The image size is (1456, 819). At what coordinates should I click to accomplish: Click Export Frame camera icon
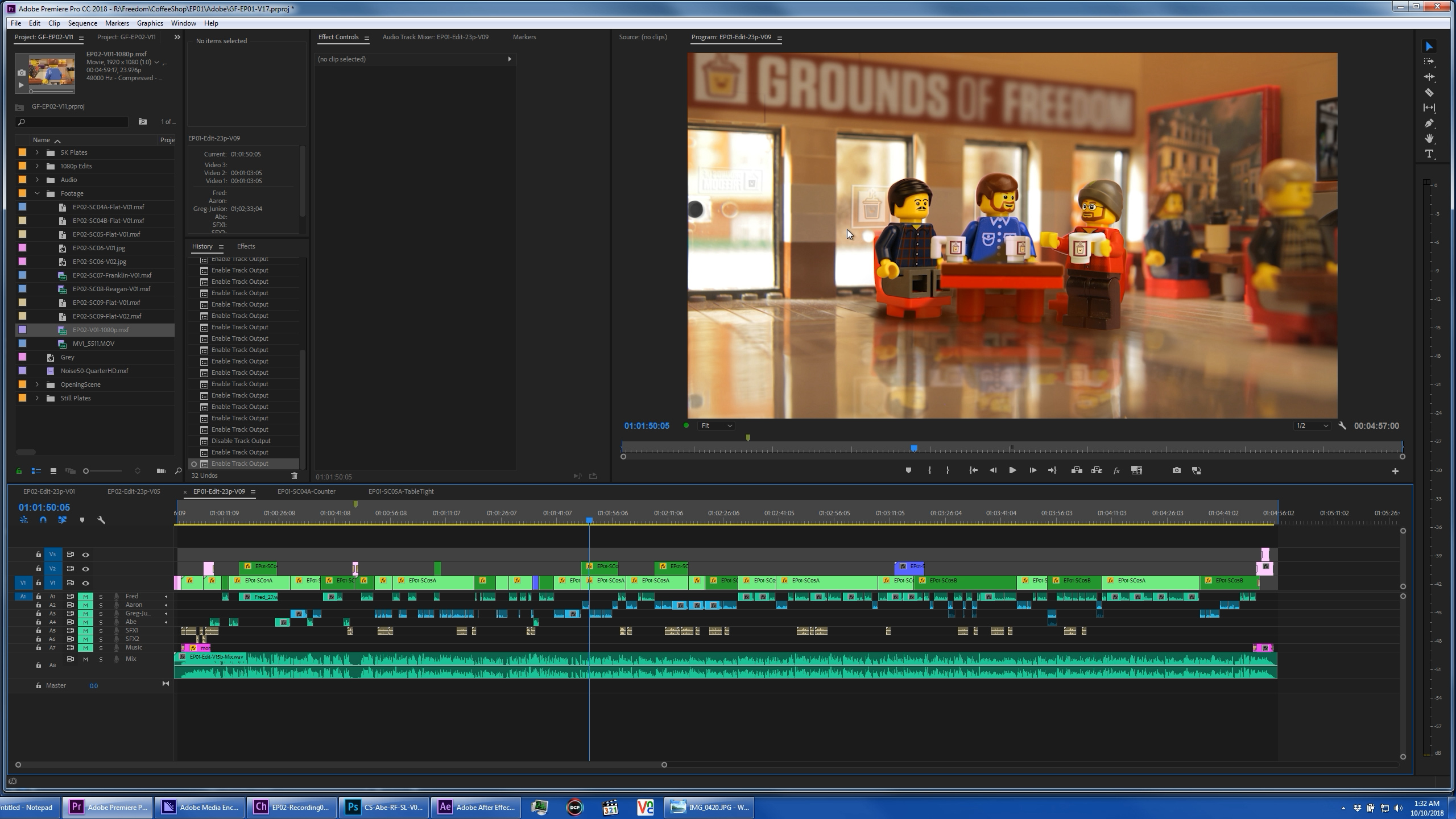click(x=1176, y=470)
